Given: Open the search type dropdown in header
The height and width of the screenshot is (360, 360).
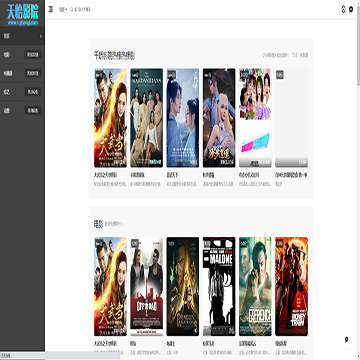Looking at the screenshot, I should [x=63, y=9].
